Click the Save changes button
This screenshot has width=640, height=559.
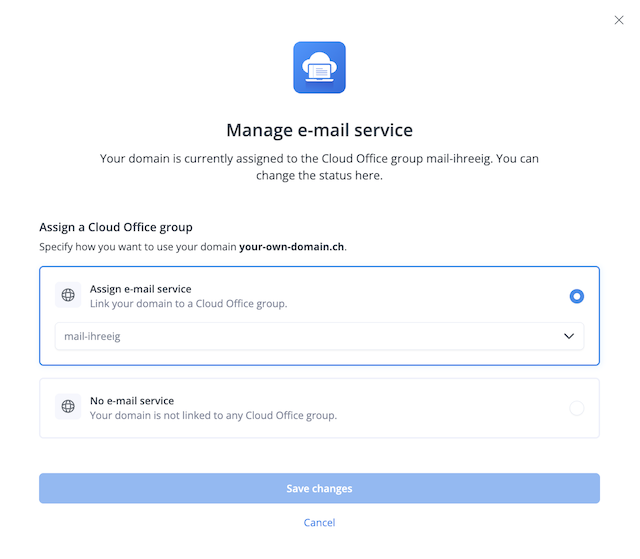tap(320, 488)
